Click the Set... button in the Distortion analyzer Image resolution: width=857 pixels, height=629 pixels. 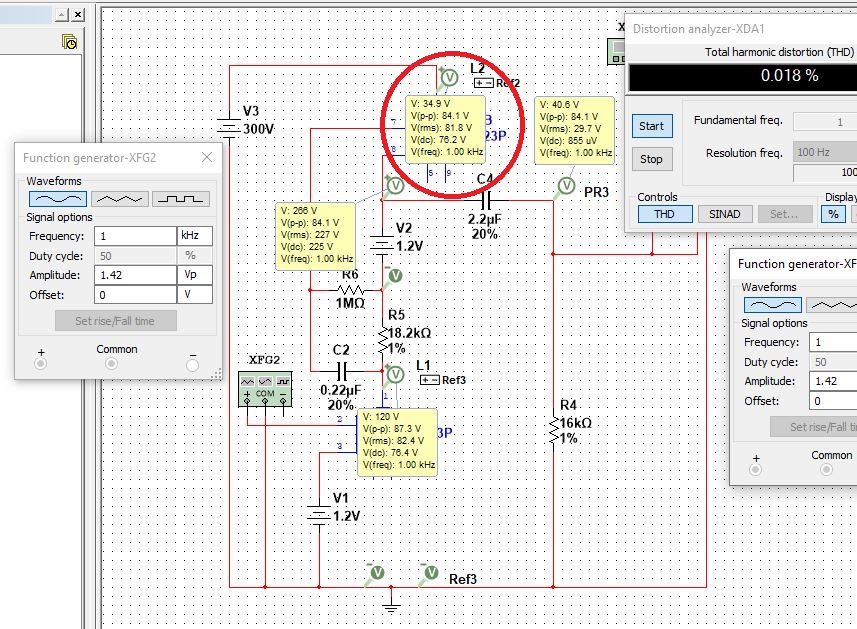[x=784, y=214]
